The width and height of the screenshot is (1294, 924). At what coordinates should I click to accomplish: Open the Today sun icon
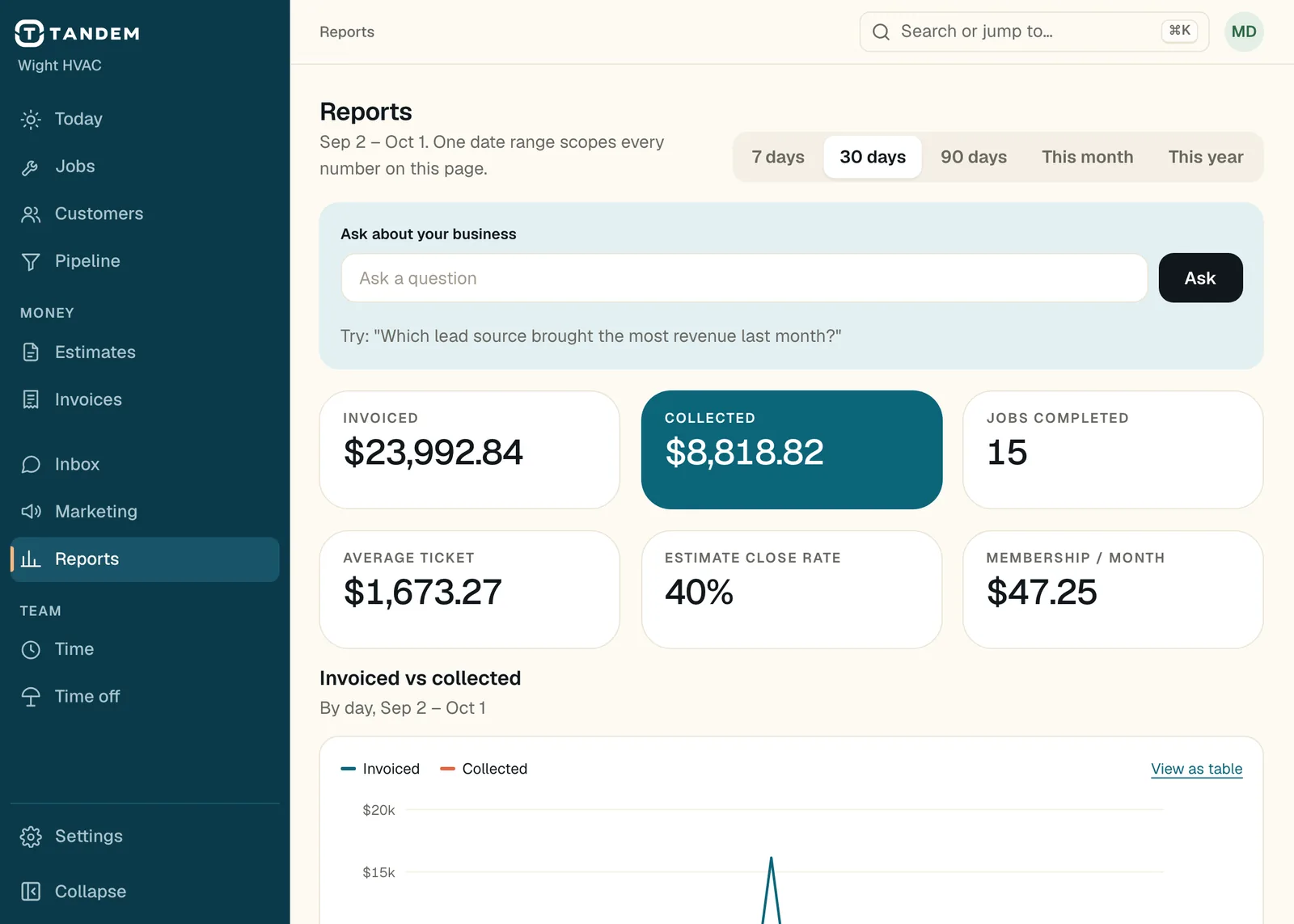[31, 120]
